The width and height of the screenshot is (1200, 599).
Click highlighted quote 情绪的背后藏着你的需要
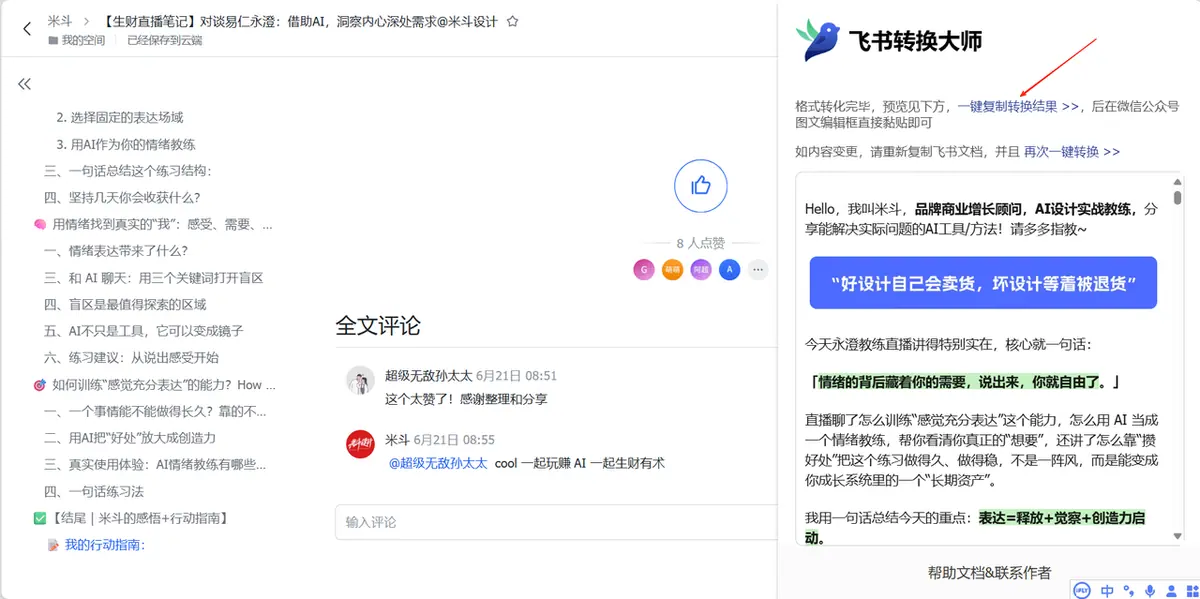coord(964,382)
